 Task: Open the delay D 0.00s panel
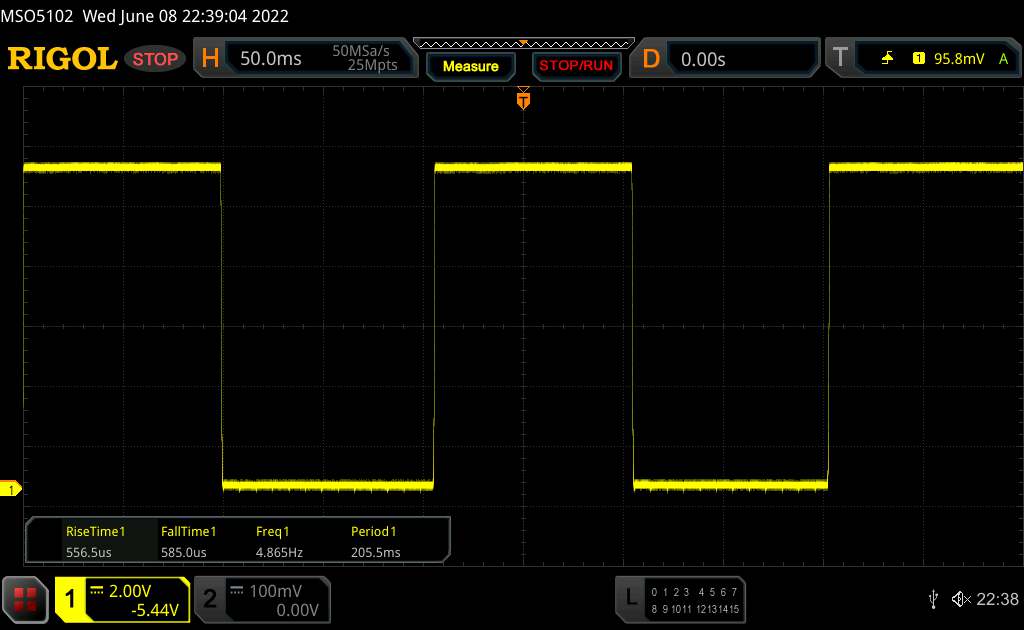pos(724,59)
